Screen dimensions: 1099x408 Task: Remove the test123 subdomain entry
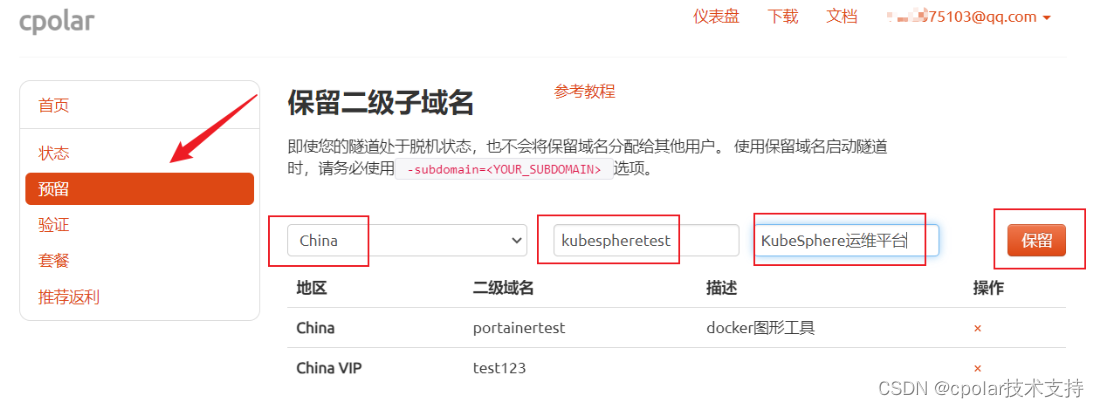(x=978, y=368)
